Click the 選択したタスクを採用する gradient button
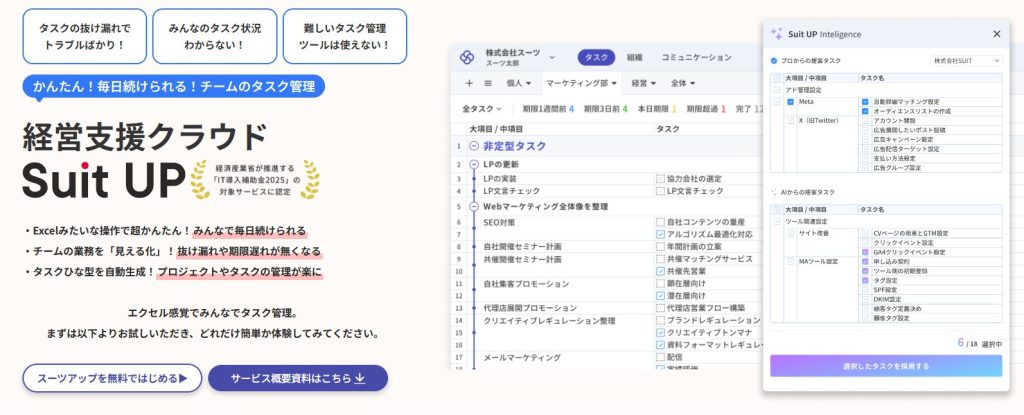Viewport: 1024px width, 415px height. point(886,366)
